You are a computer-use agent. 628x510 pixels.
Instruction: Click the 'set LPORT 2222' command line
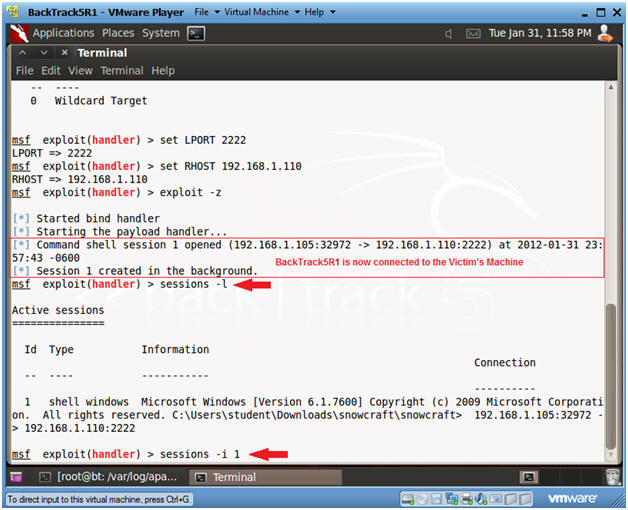tap(129, 140)
